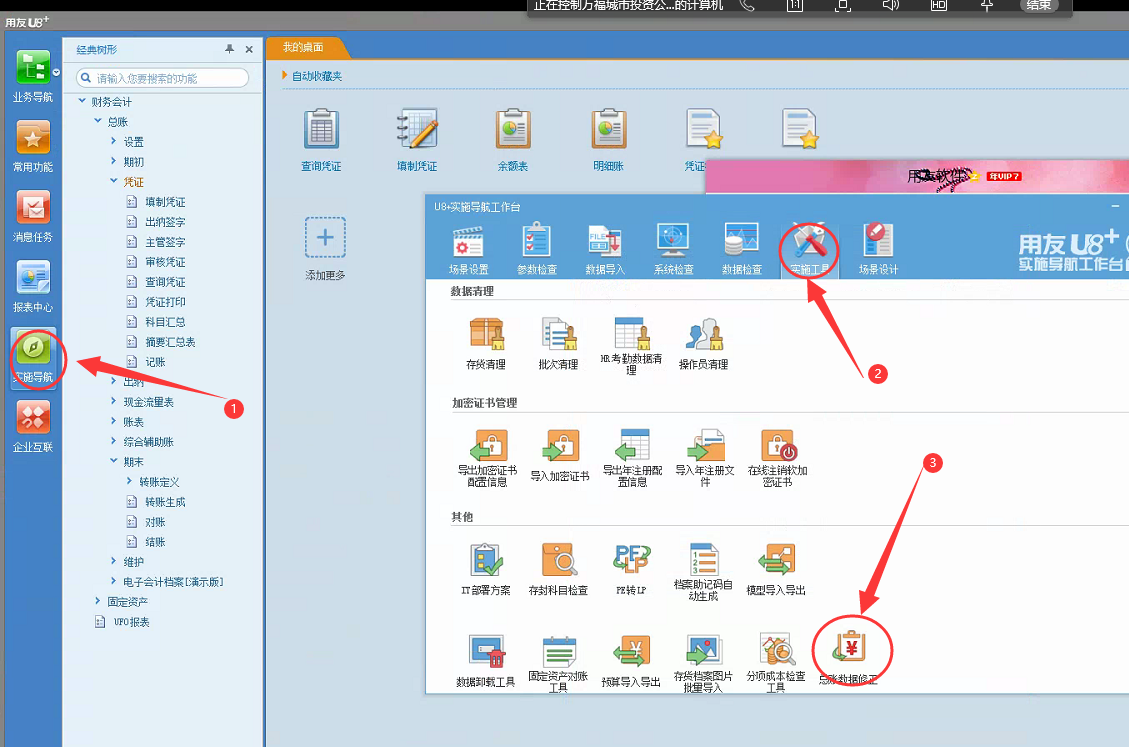1129x747 pixels.
Task: Open 总账数据修正 tool
Action: point(850,657)
